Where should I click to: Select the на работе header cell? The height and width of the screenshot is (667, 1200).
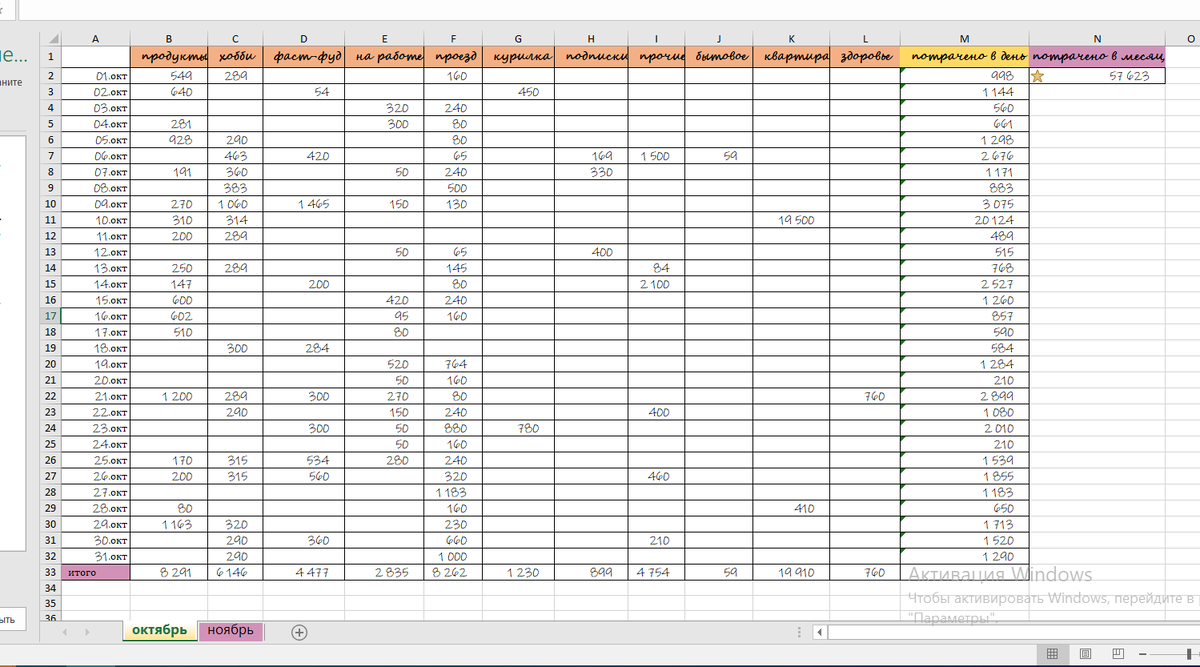[x=384, y=57]
